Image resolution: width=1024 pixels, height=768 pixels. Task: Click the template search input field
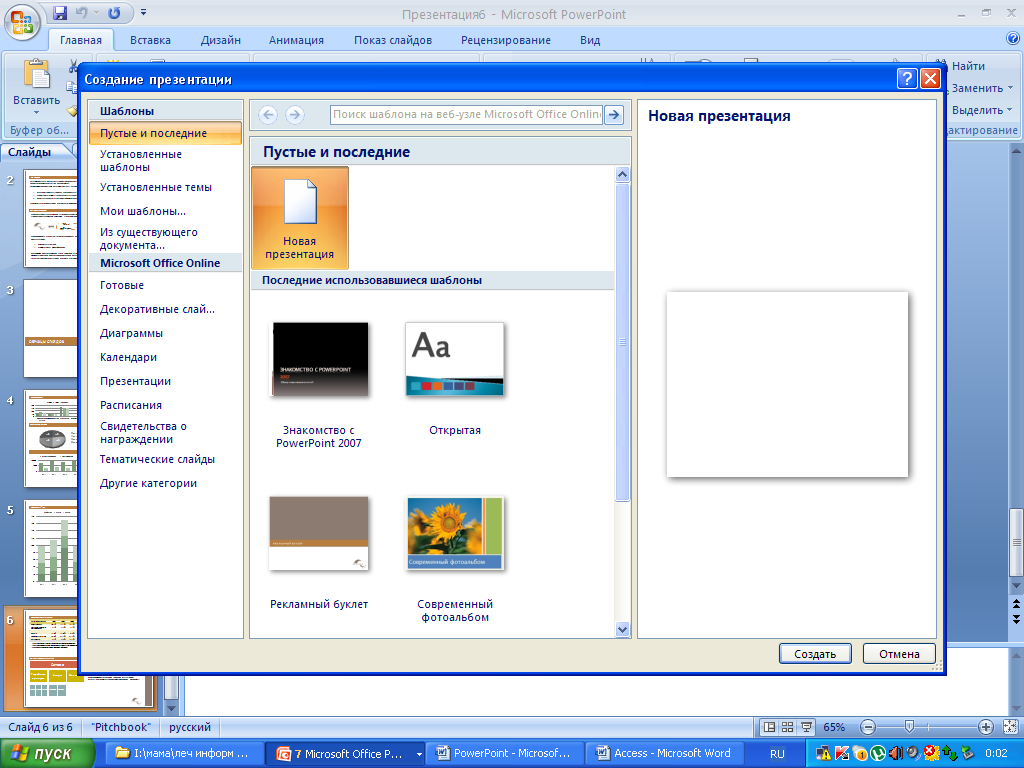[466, 114]
